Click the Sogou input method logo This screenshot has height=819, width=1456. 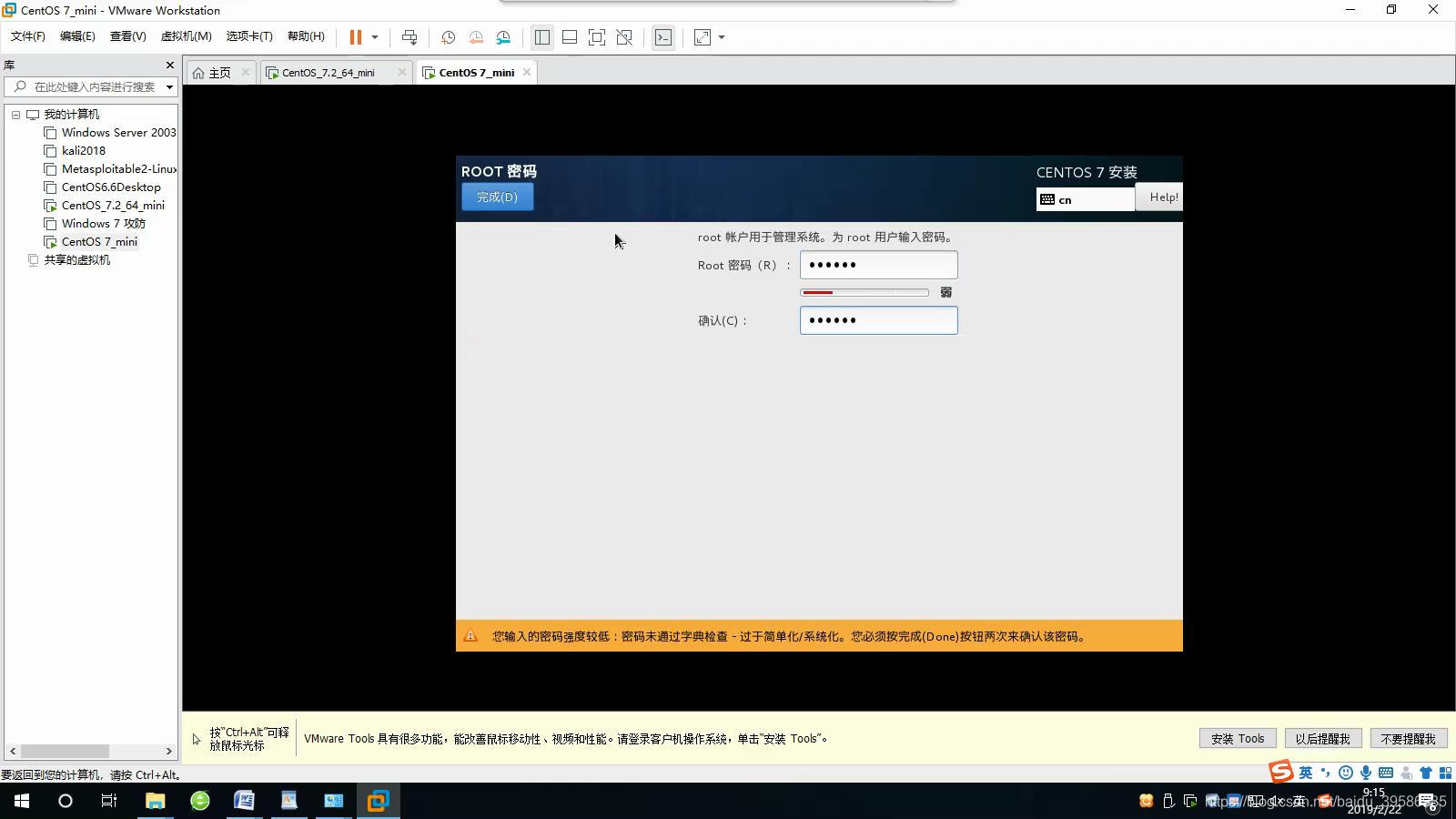pos(1281,772)
